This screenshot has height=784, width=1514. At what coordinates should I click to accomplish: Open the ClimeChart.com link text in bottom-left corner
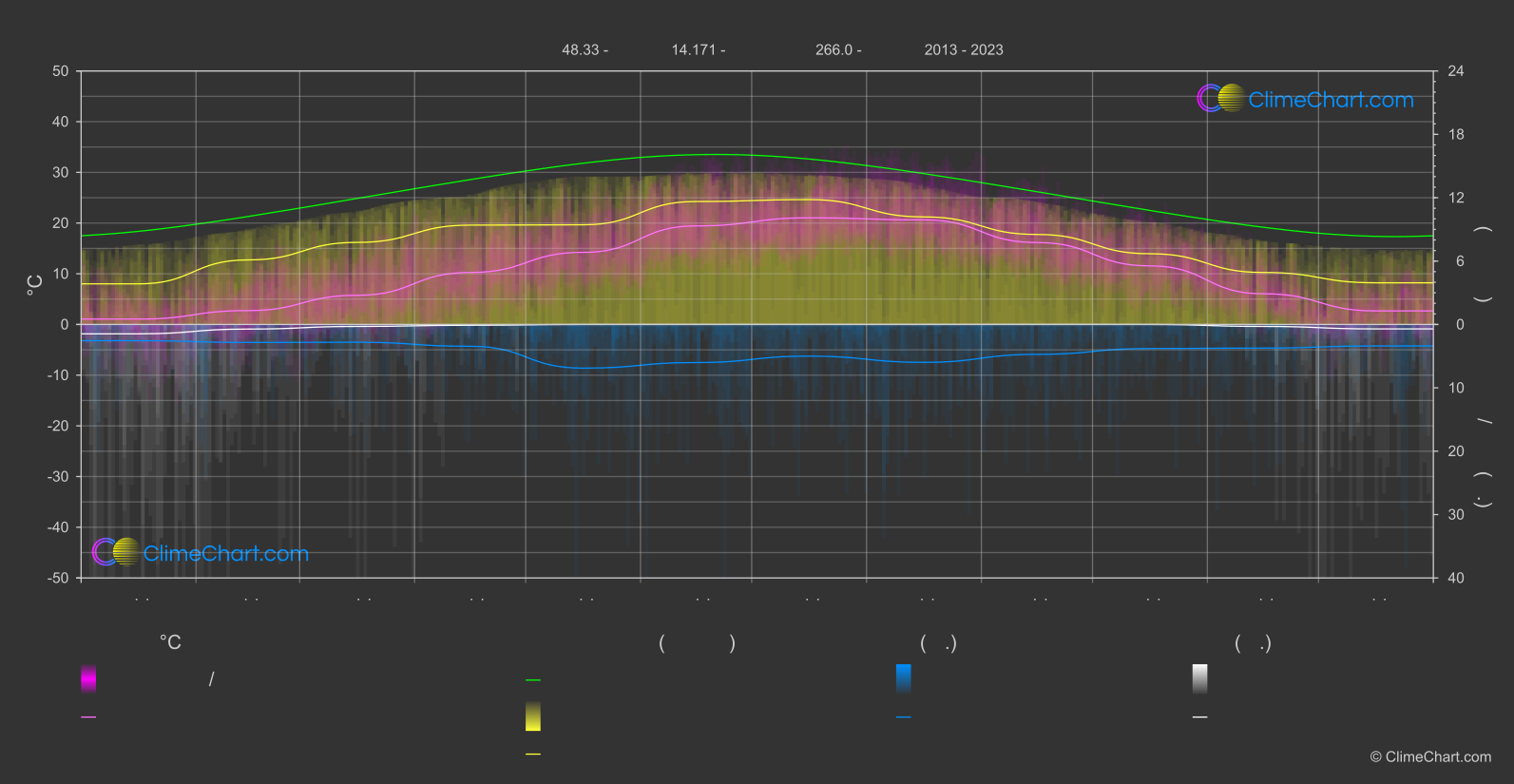pyautogui.click(x=226, y=553)
